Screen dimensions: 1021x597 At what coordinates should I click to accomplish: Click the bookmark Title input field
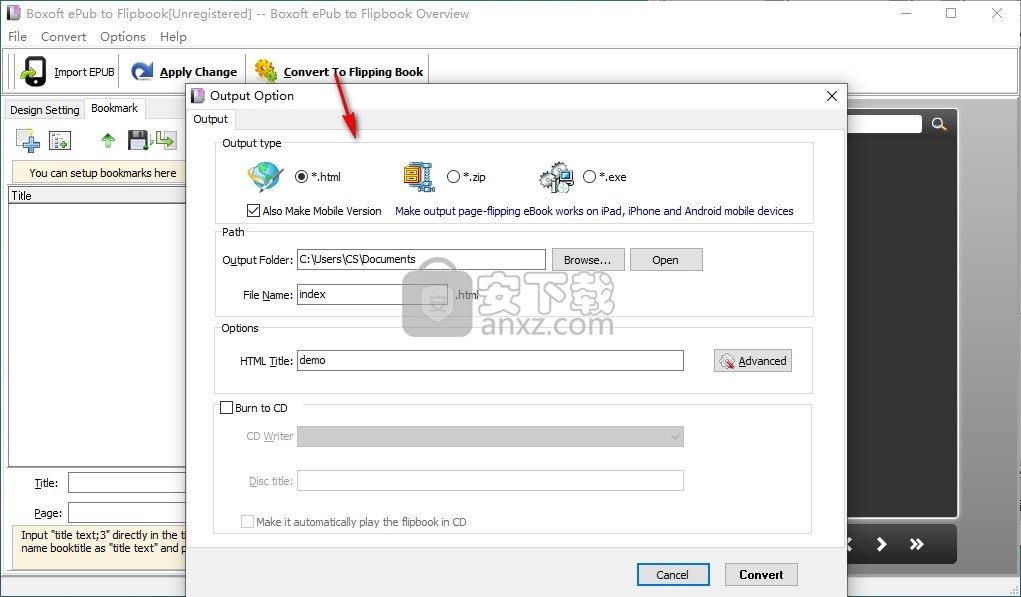click(x=127, y=483)
